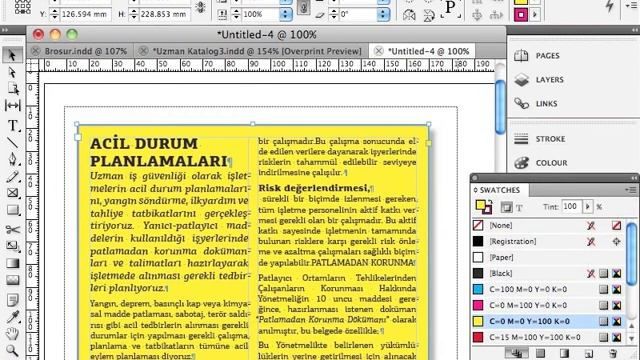
Task: Select the Pen tool
Action: [12, 159]
